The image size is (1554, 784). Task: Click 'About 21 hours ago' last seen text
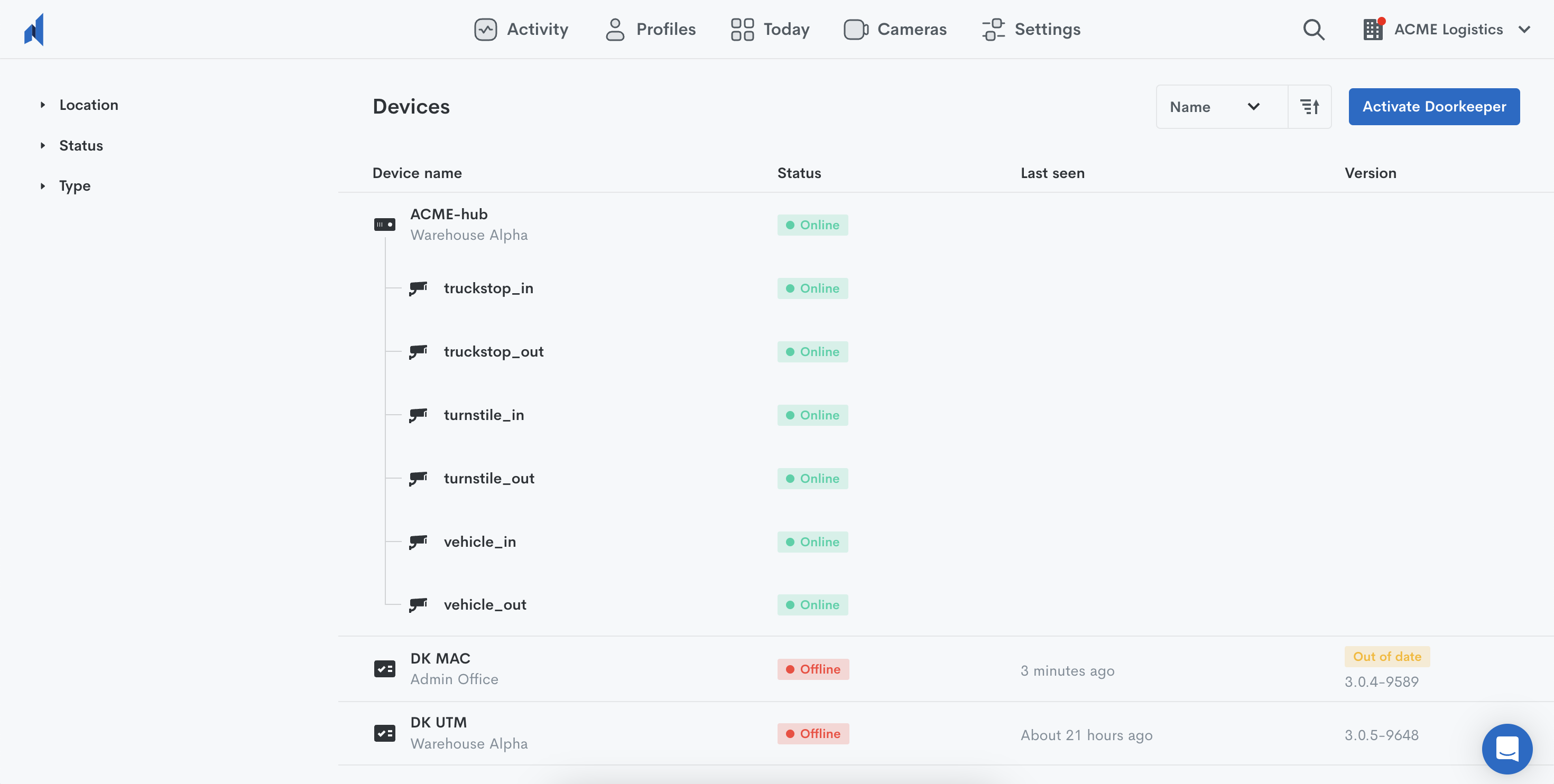tap(1086, 735)
